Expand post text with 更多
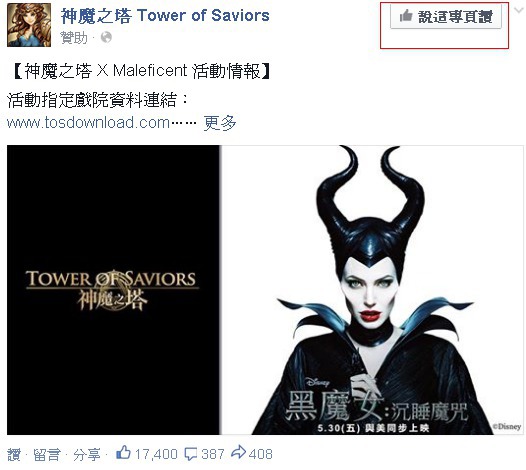Viewport: 526px width, 470px height. (220, 123)
